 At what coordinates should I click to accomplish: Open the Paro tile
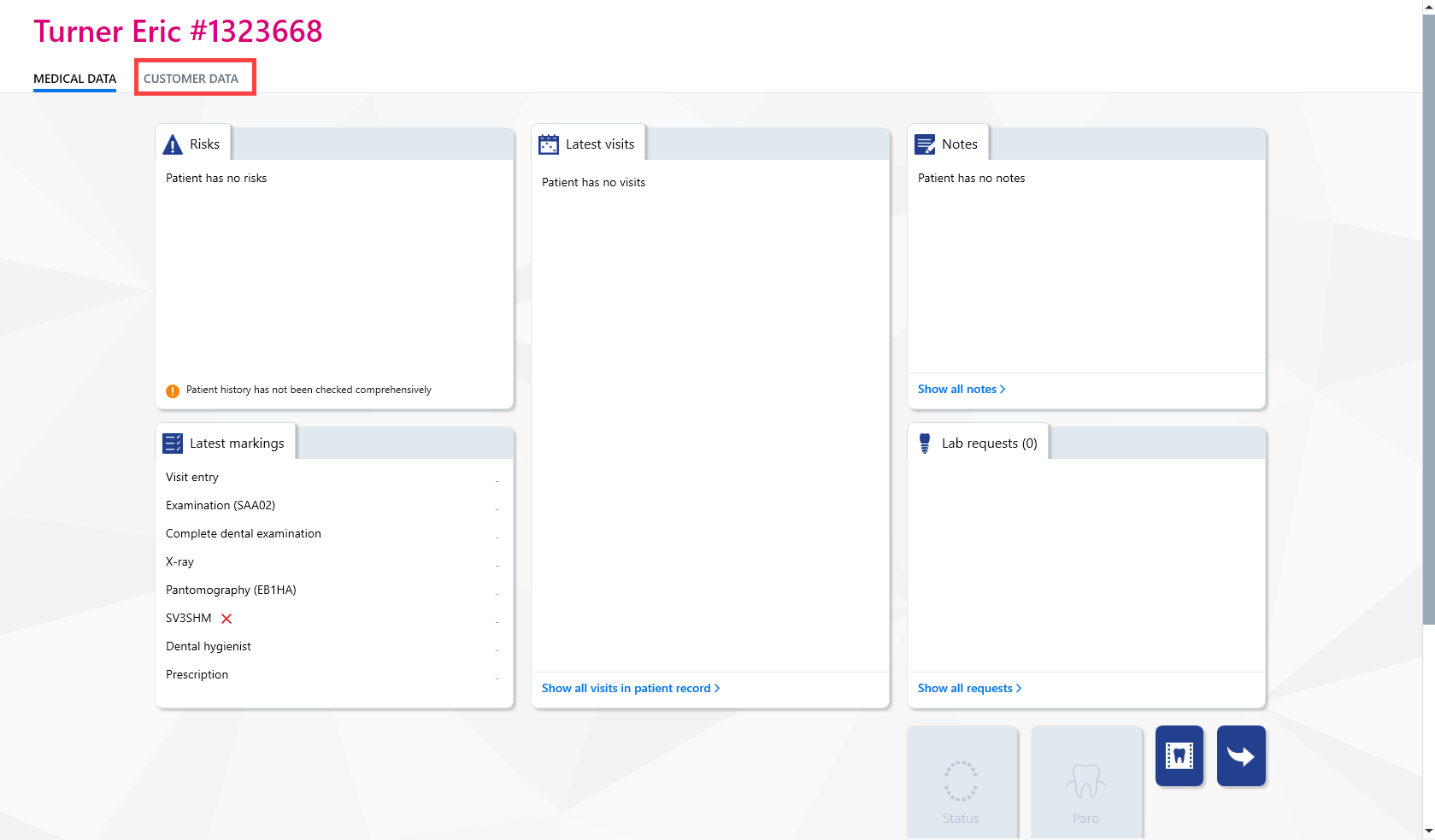[x=1086, y=782]
